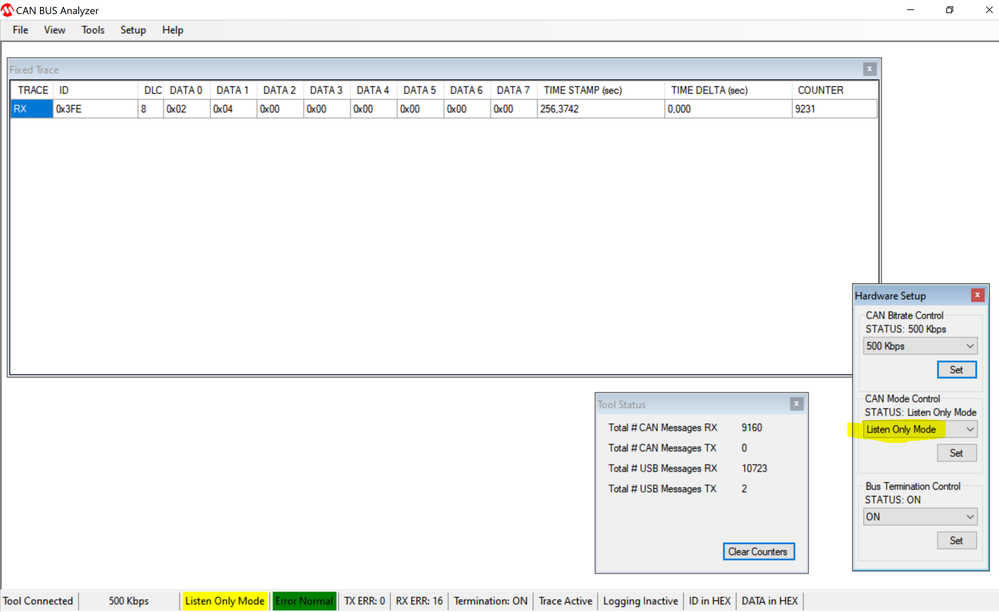999x612 pixels.
Task: Click Total USB Messages RX value 10723
Action: click(x=754, y=468)
